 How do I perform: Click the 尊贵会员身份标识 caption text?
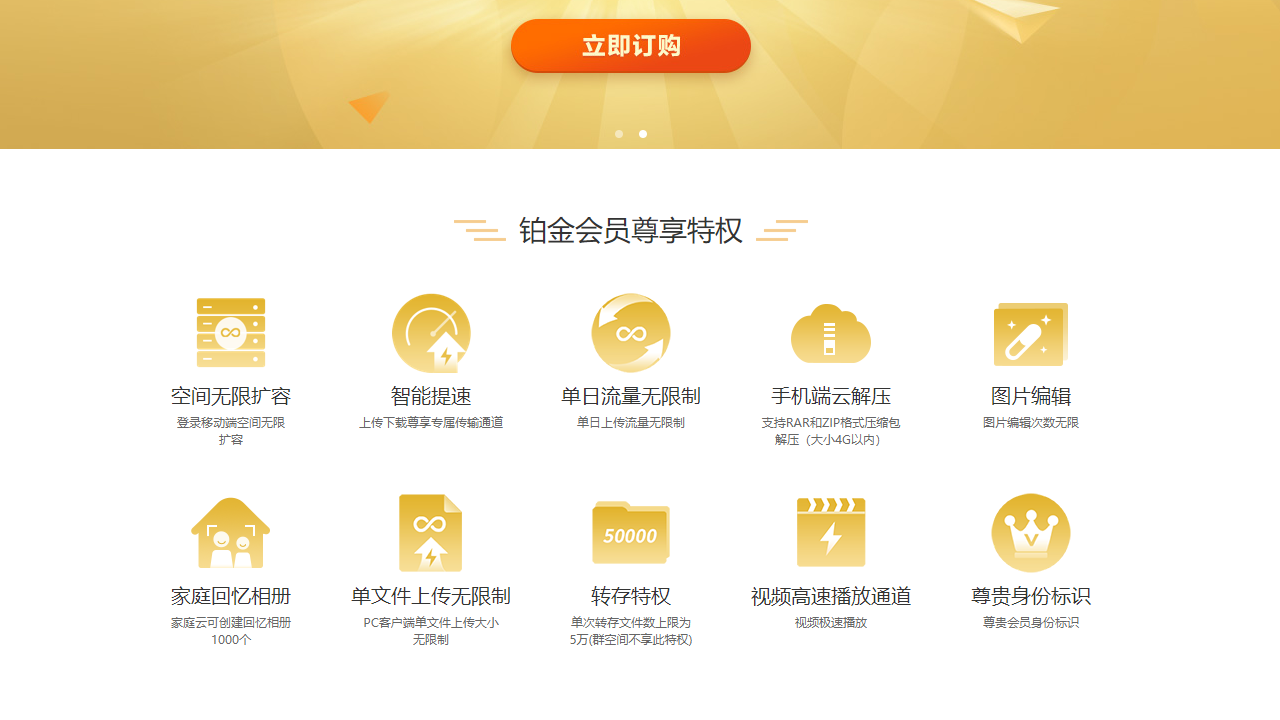tap(1031, 622)
